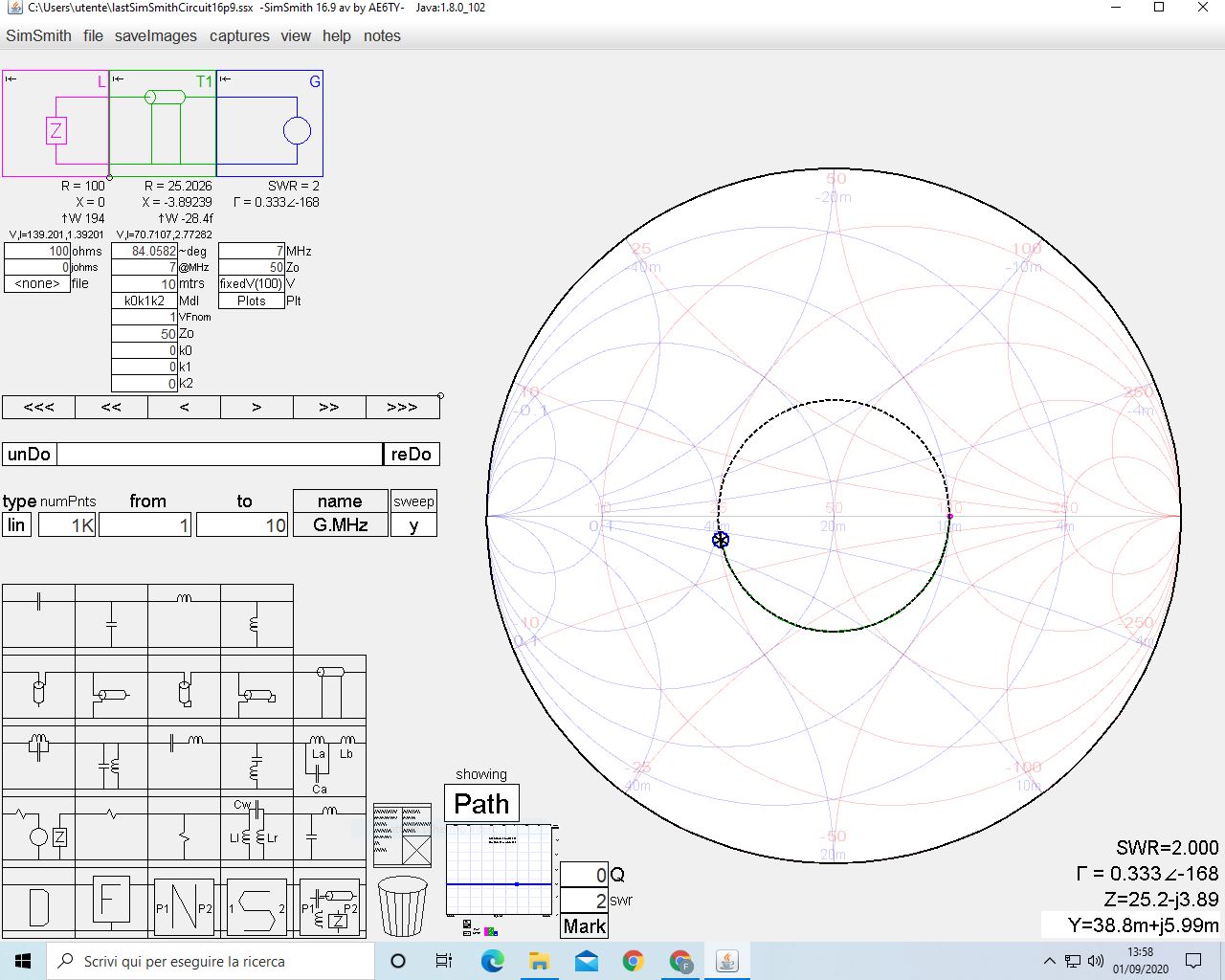Click the sweep 'from' value field

click(145, 524)
